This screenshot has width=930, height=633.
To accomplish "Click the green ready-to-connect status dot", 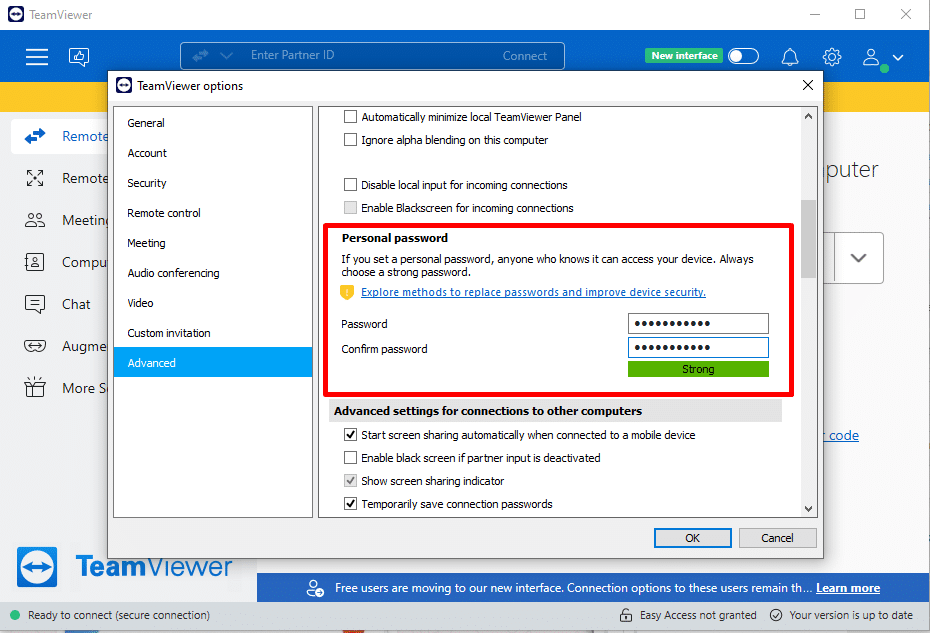I will point(15,615).
